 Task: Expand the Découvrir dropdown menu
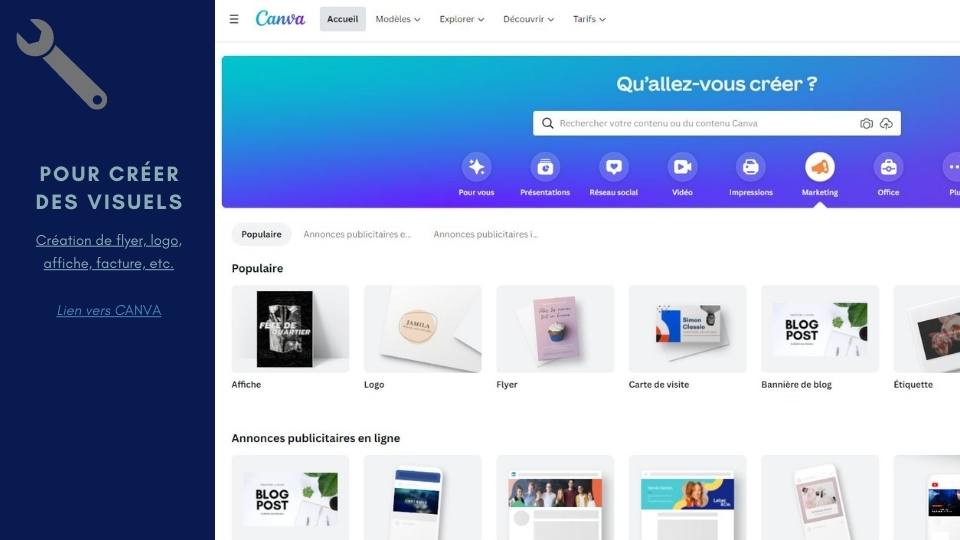click(528, 19)
